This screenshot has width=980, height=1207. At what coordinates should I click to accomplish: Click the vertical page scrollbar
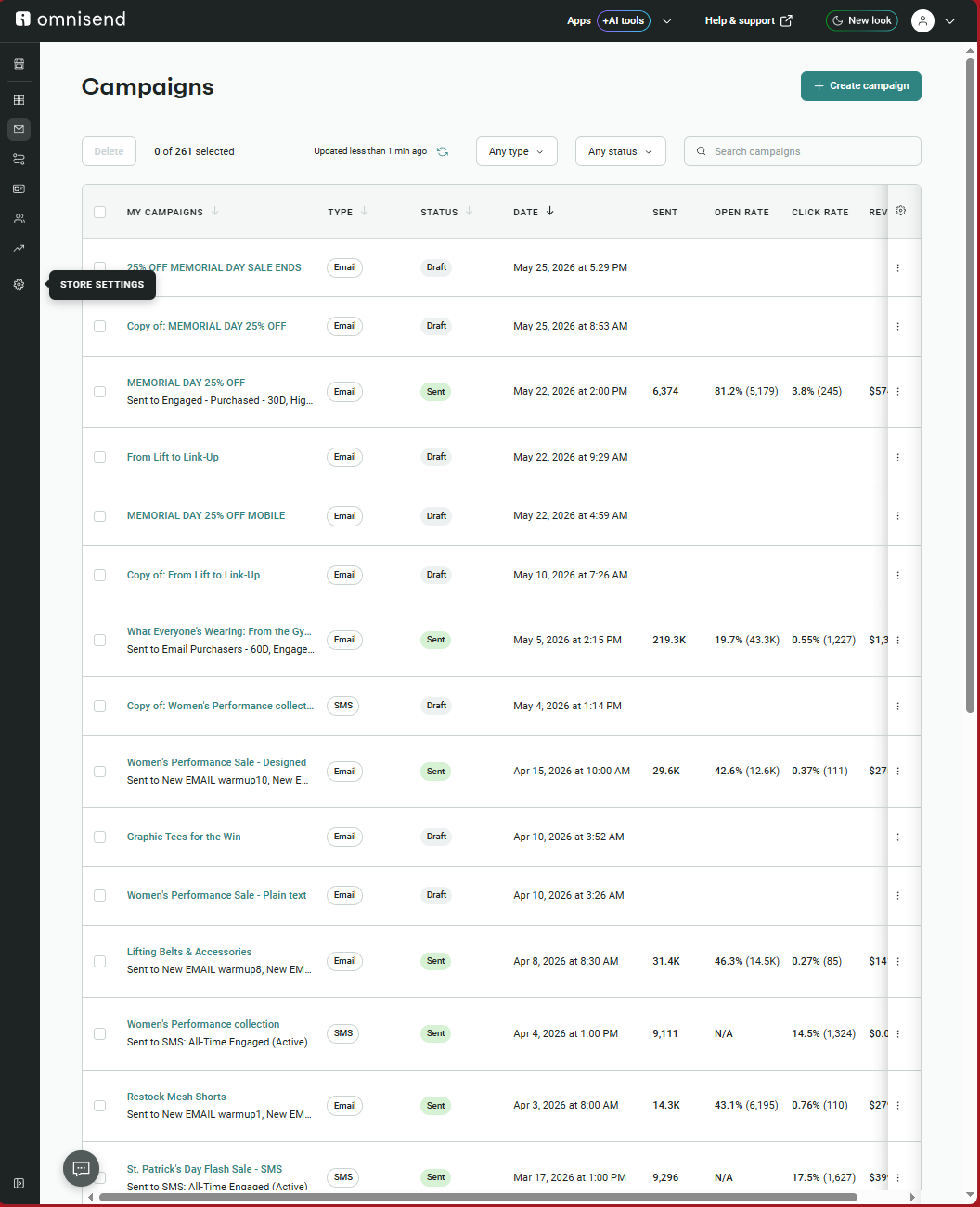[970, 386]
